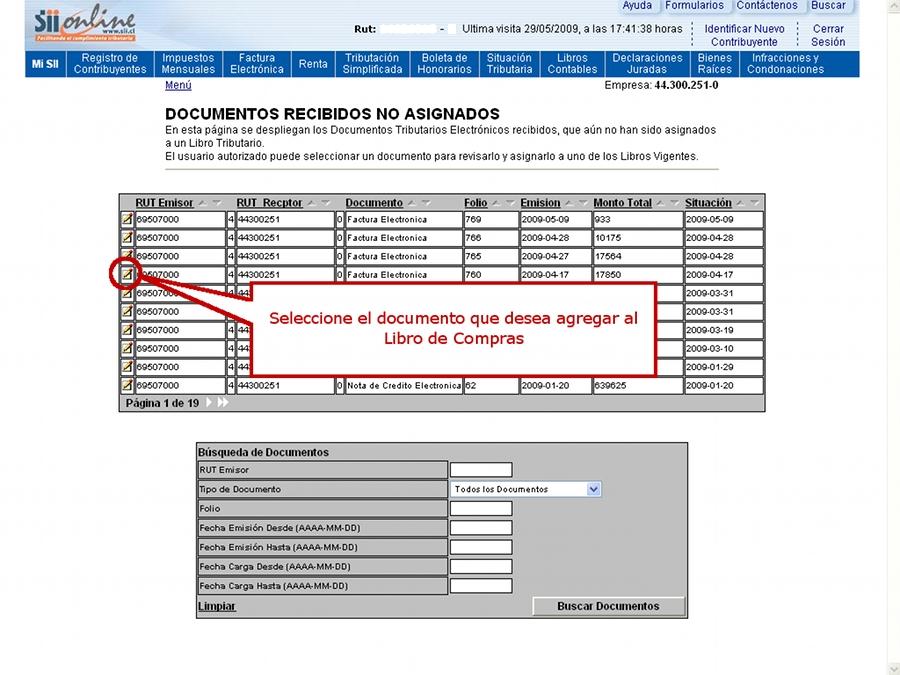
Task: Sort Folio column descending arrow
Action: pyautogui.click(x=510, y=203)
